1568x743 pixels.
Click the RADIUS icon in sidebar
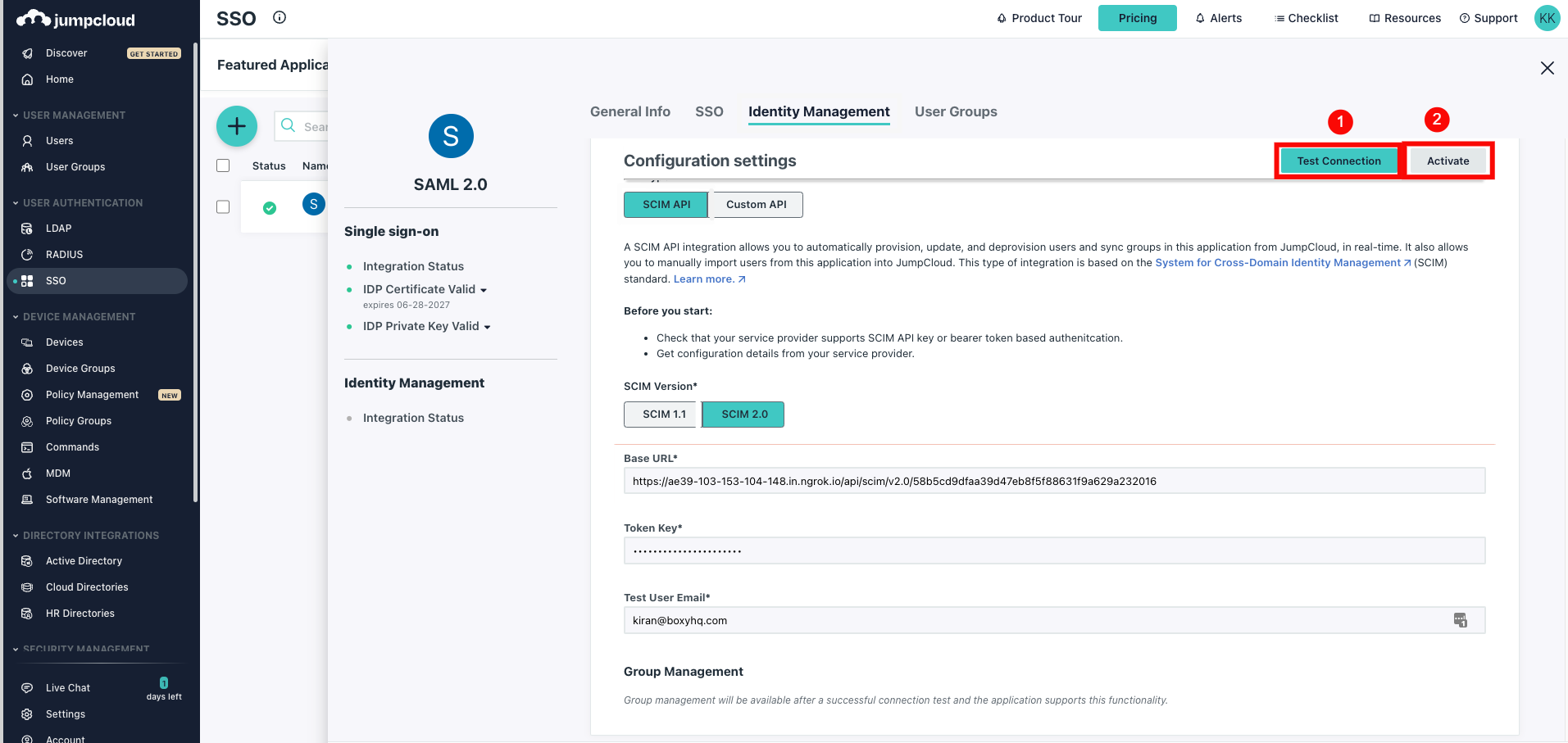27,255
